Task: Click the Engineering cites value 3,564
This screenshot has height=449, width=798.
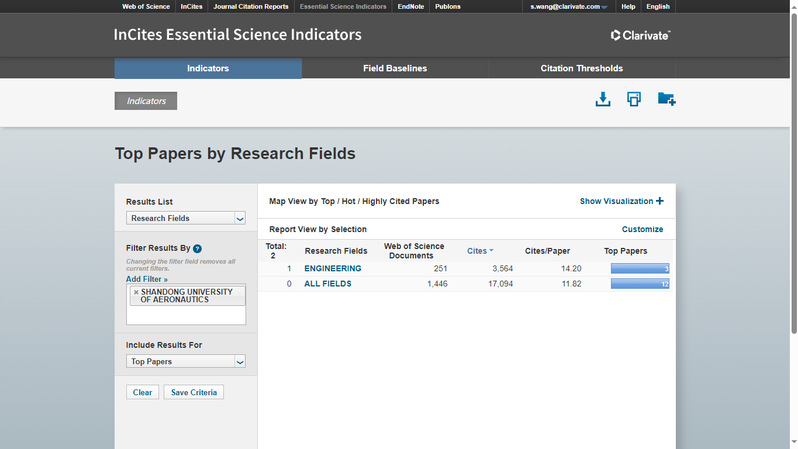Action: click(502, 268)
